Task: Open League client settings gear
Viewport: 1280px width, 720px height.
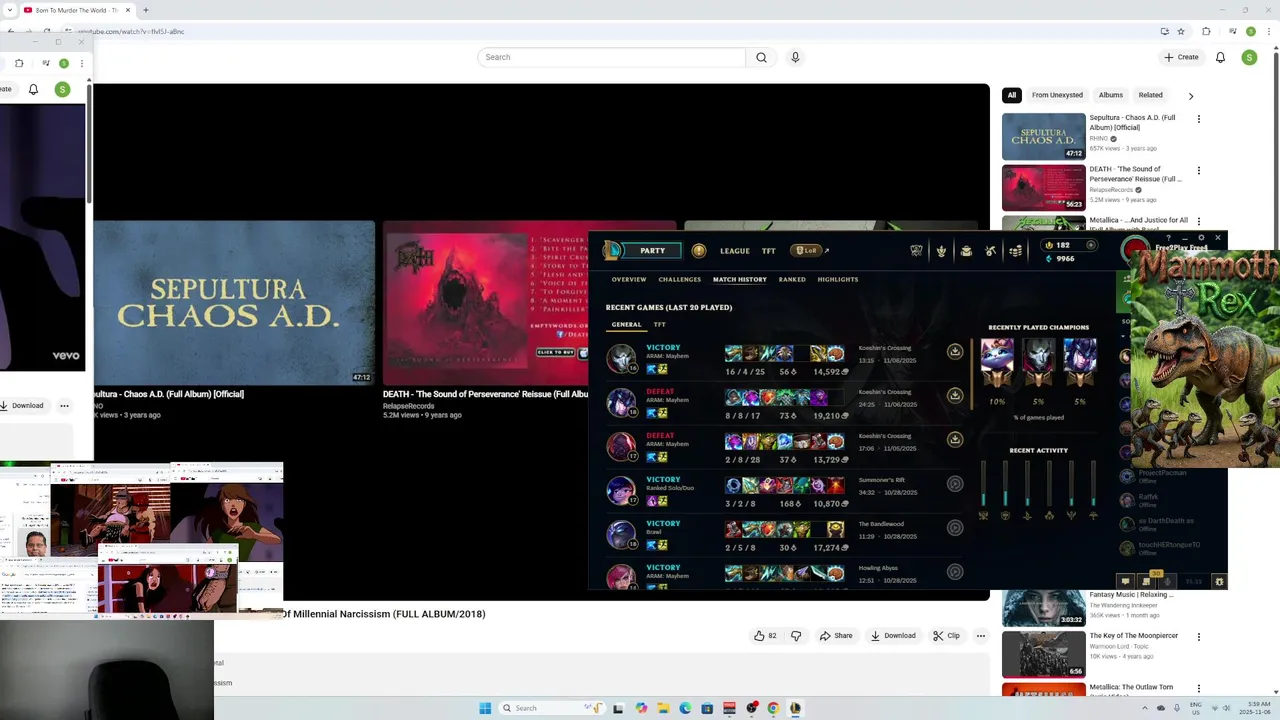Action: [x=1202, y=238]
